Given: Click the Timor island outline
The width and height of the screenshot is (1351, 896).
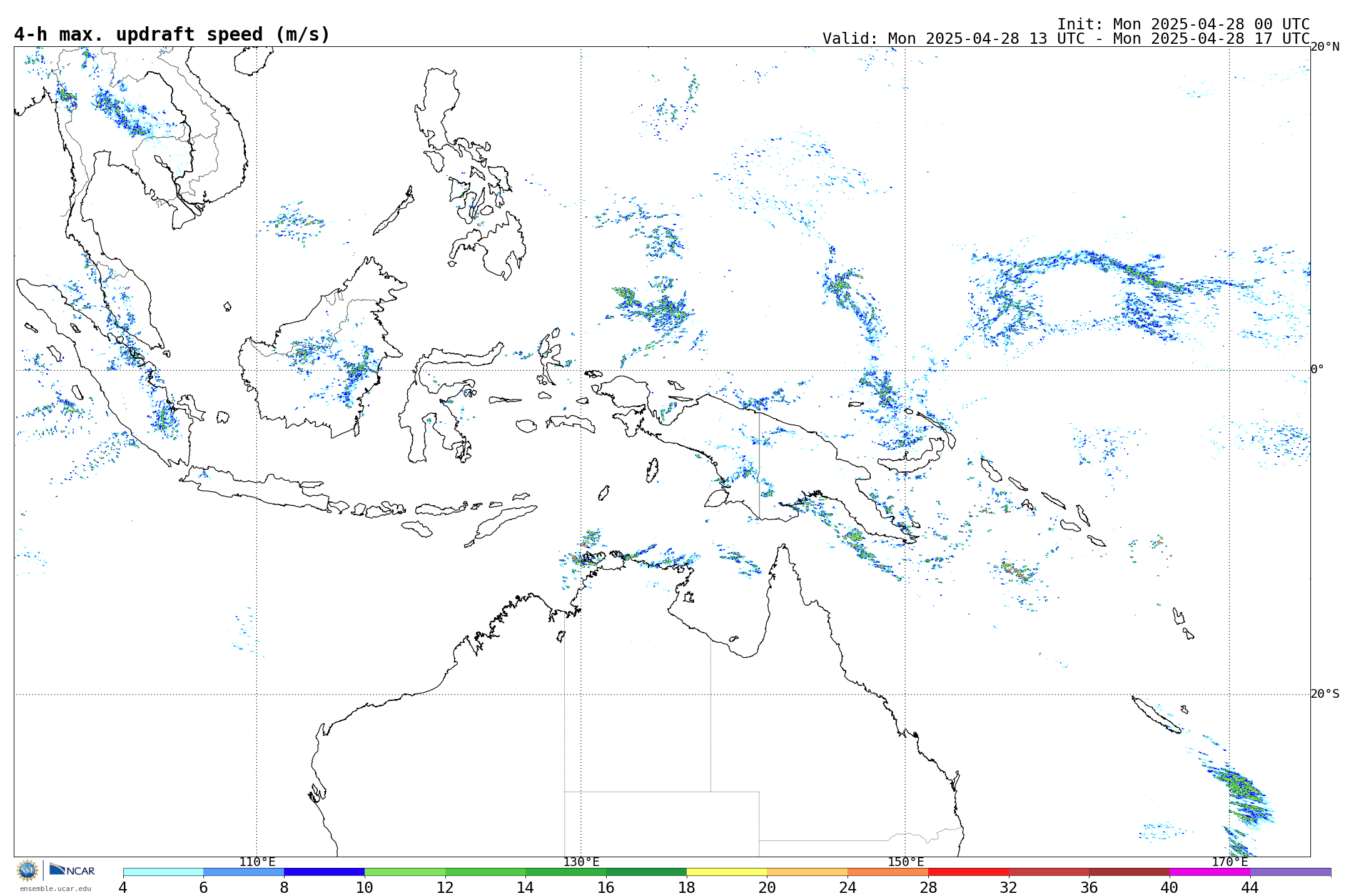Looking at the screenshot, I should tap(500, 526).
